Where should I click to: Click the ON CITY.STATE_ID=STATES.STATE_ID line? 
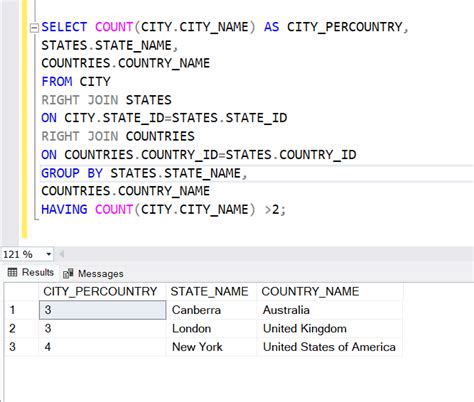pos(164,118)
